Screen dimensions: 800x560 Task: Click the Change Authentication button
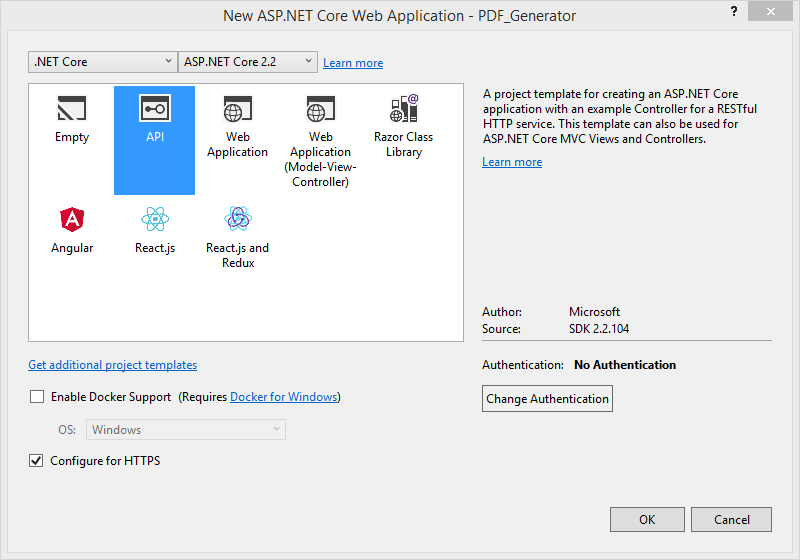[547, 399]
